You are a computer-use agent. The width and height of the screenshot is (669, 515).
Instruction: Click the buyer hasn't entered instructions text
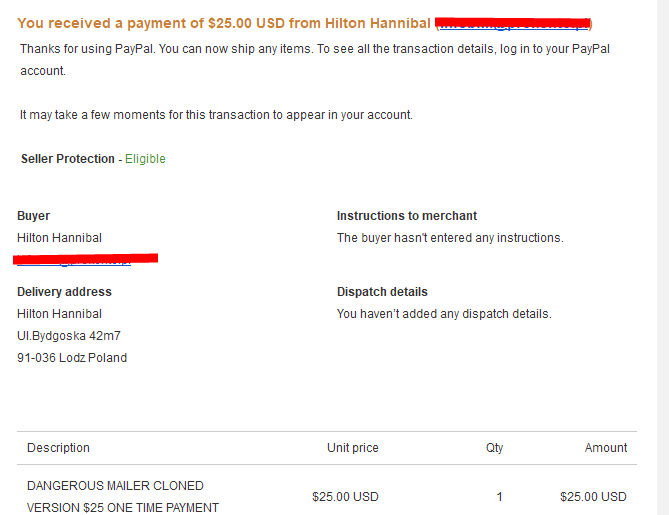pyautogui.click(x=450, y=238)
